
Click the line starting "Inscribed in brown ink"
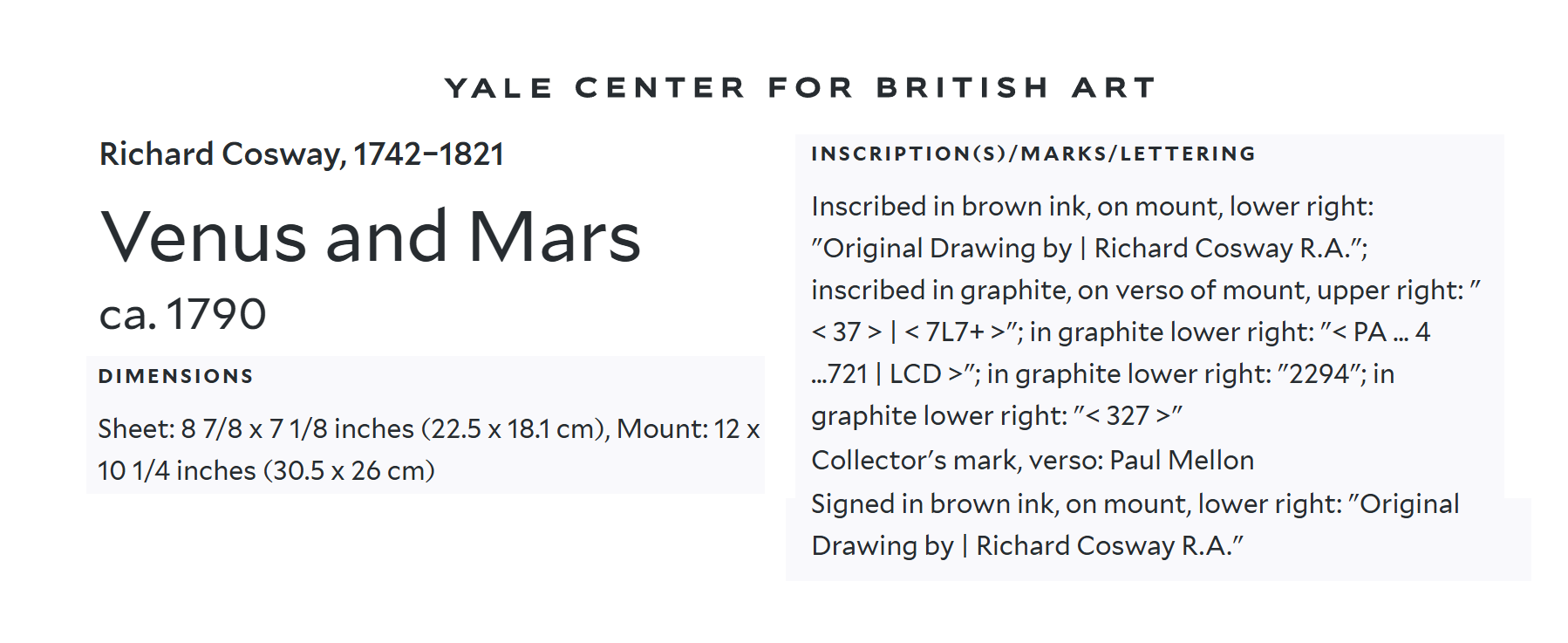tap(1092, 207)
